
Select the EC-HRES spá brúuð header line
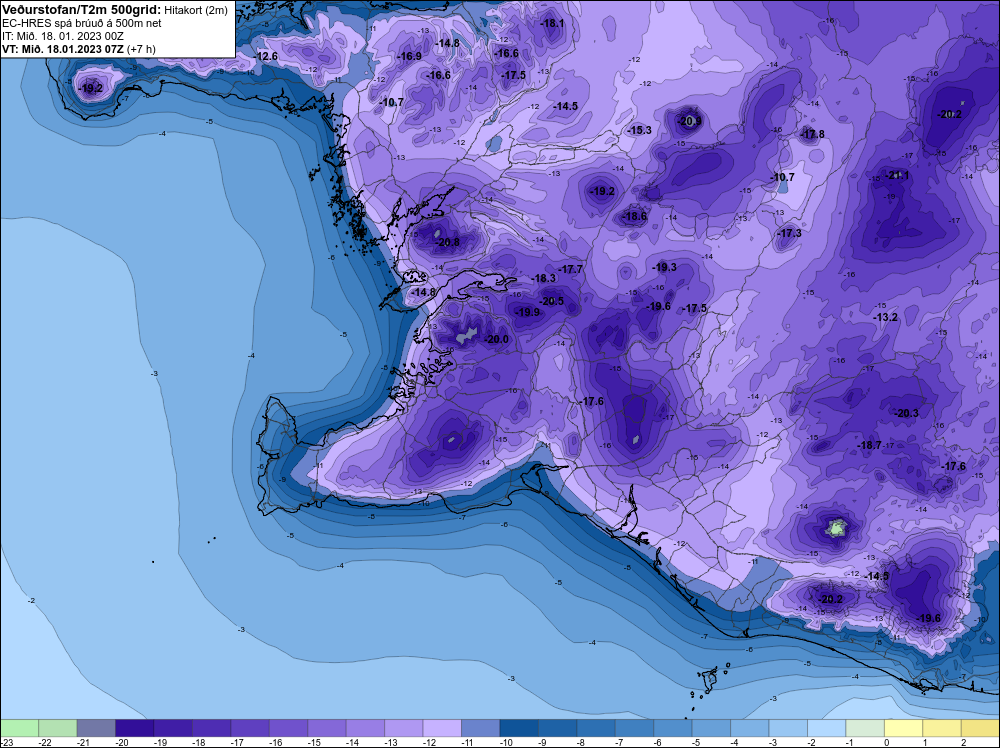(x=82, y=23)
